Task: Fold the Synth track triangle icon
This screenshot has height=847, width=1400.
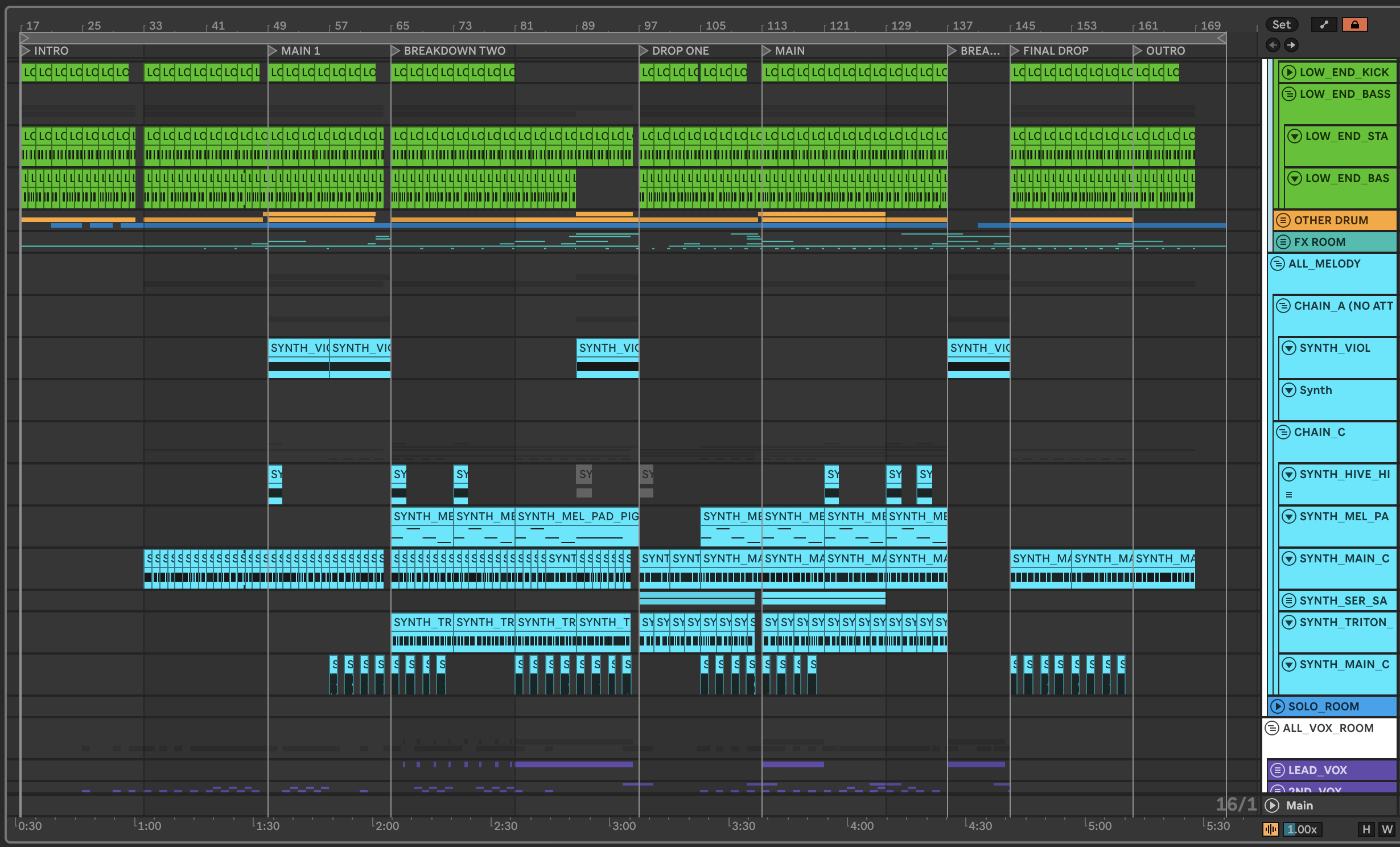Action: (1289, 390)
